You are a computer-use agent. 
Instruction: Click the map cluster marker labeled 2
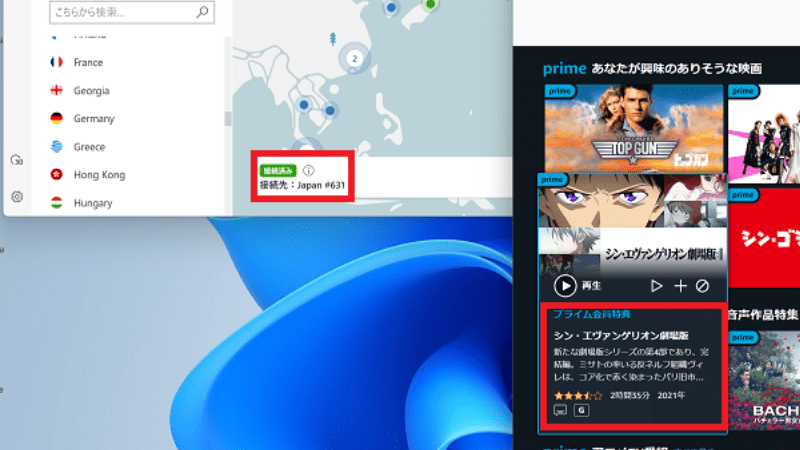[x=355, y=58]
